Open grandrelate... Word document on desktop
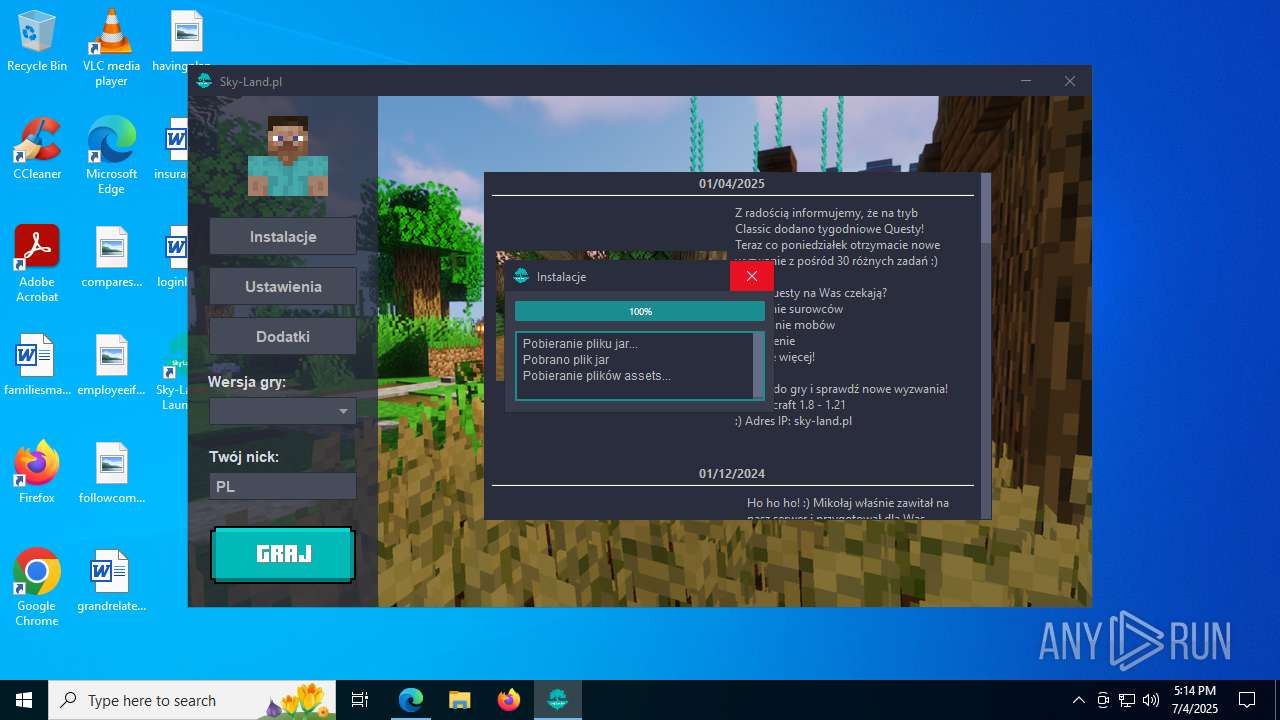 coord(111,581)
